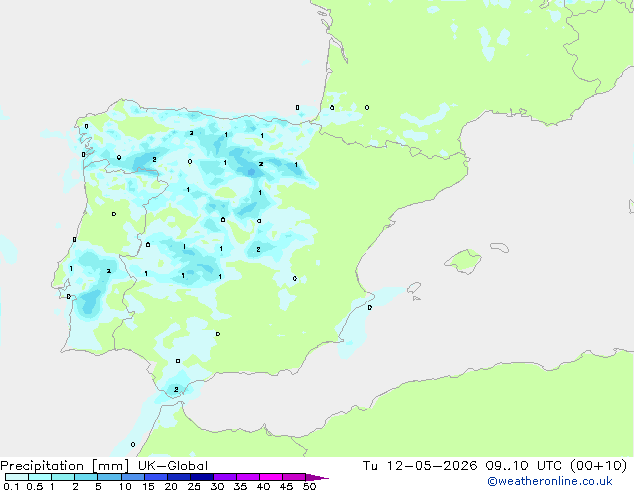Click the date 'Tu 12-05-2026' text
This screenshot has width=634, height=490.
[420, 466]
